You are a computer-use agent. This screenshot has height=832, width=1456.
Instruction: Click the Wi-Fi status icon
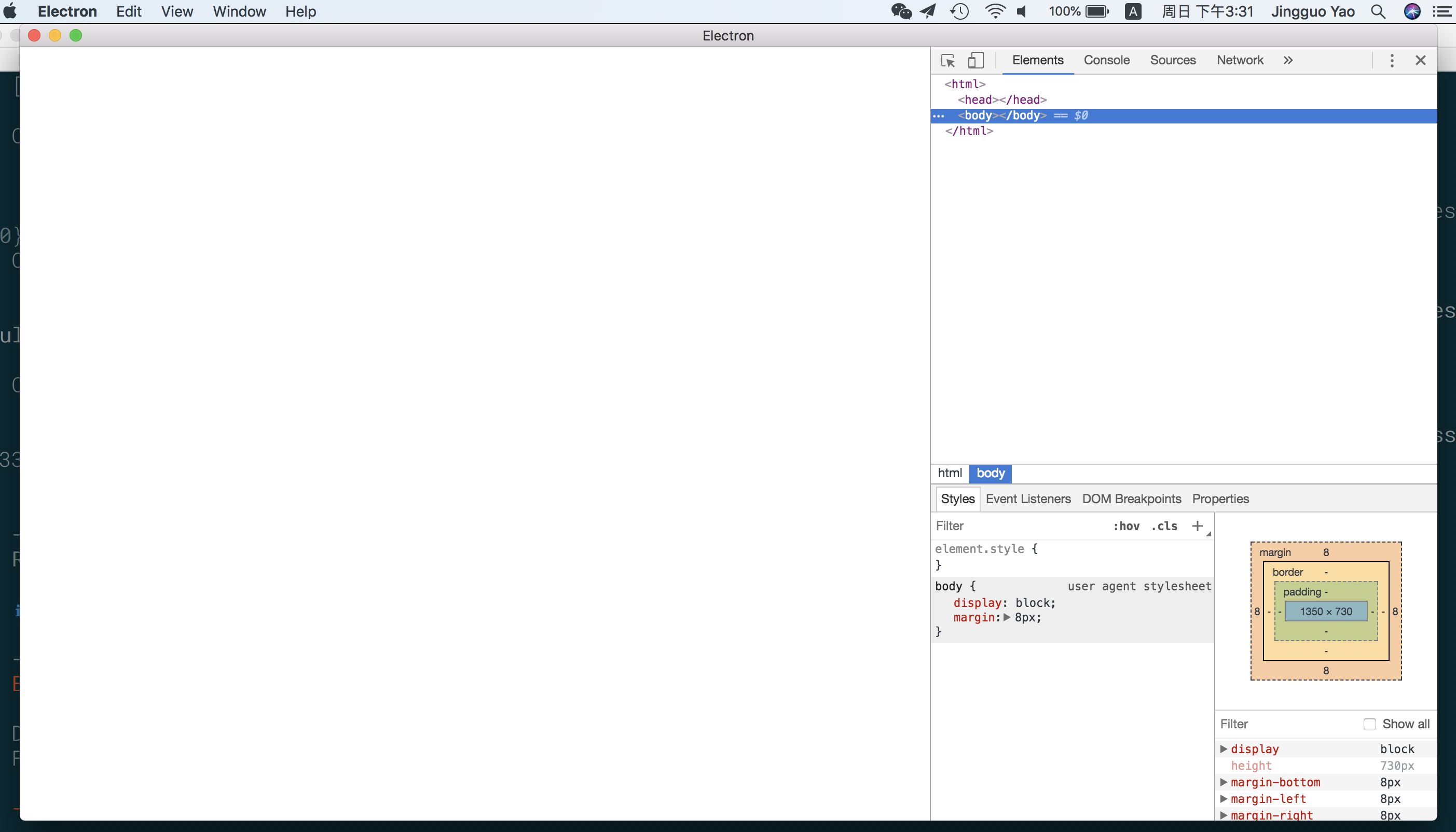coord(996,11)
